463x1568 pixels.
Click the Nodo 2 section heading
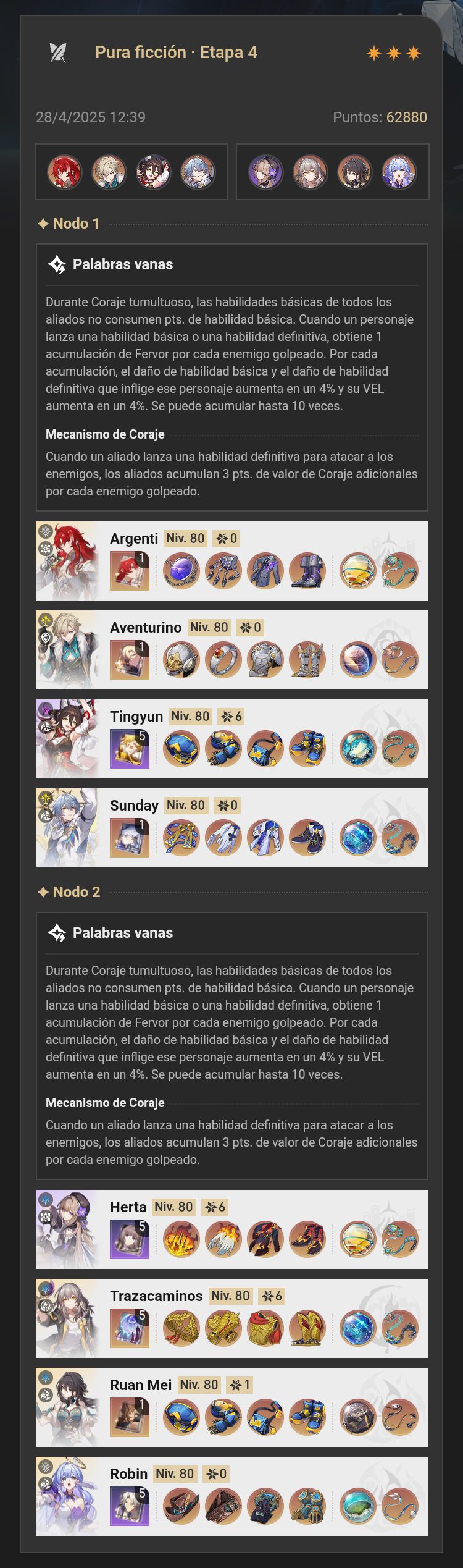tap(69, 892)
